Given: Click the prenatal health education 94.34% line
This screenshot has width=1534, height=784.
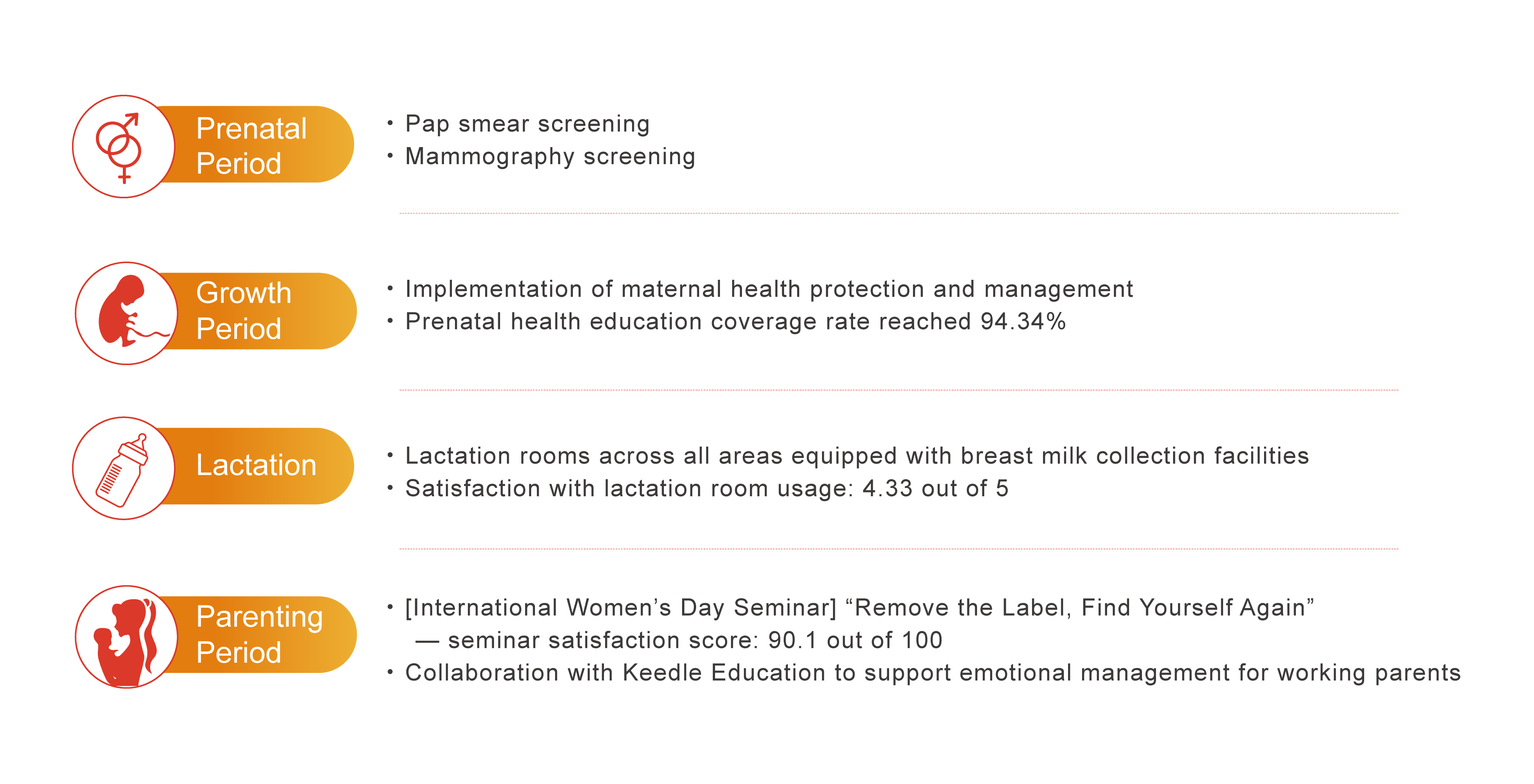Looking at the screenshot, I should pyautogui.click(x=735, y=322).
